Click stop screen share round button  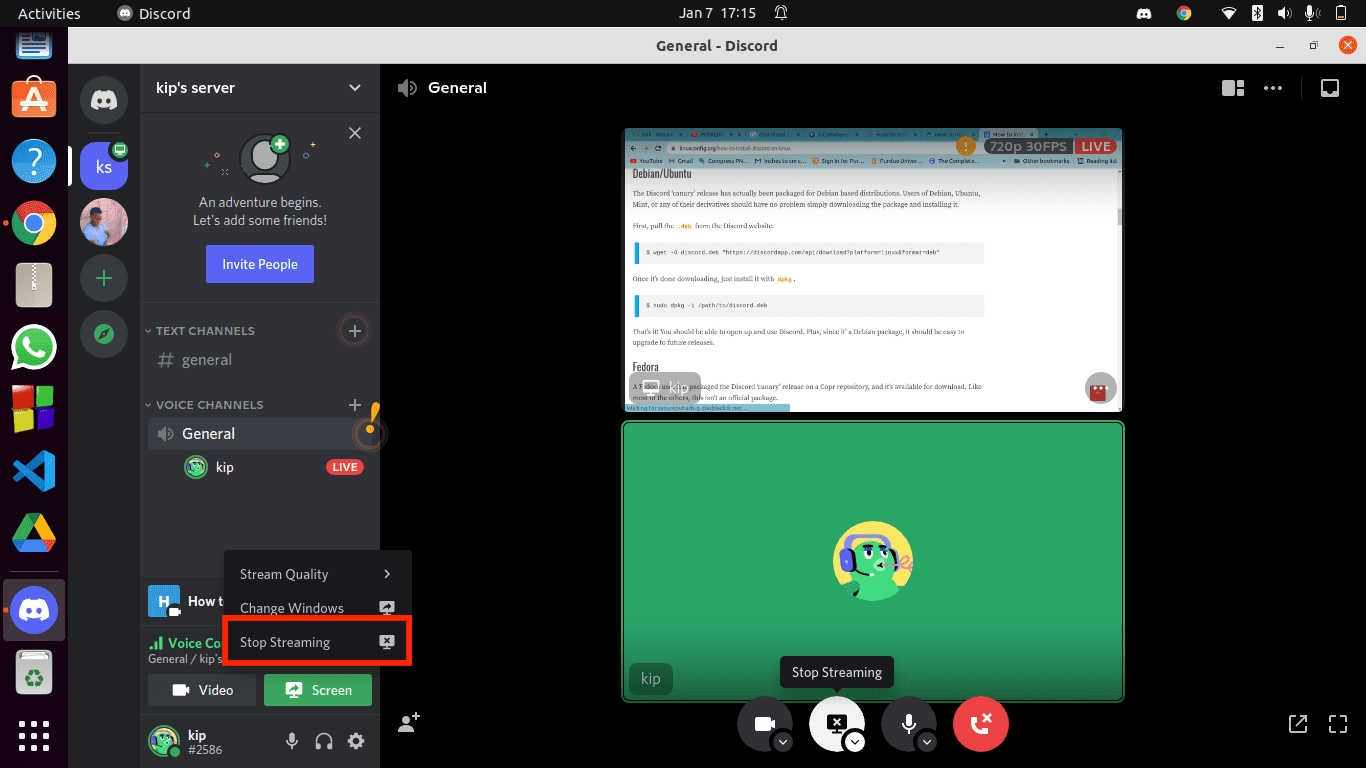point(837,724)
